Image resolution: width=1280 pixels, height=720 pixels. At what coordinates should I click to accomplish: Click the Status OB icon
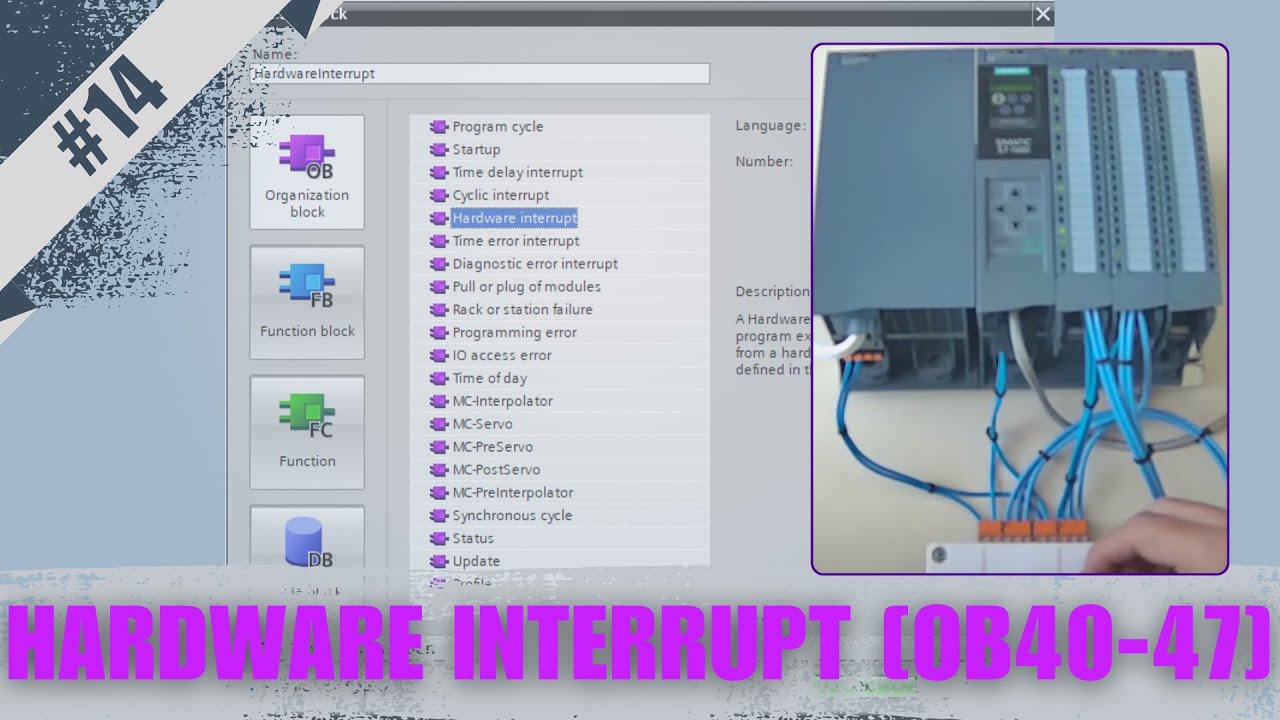click(x=438, y=539)
